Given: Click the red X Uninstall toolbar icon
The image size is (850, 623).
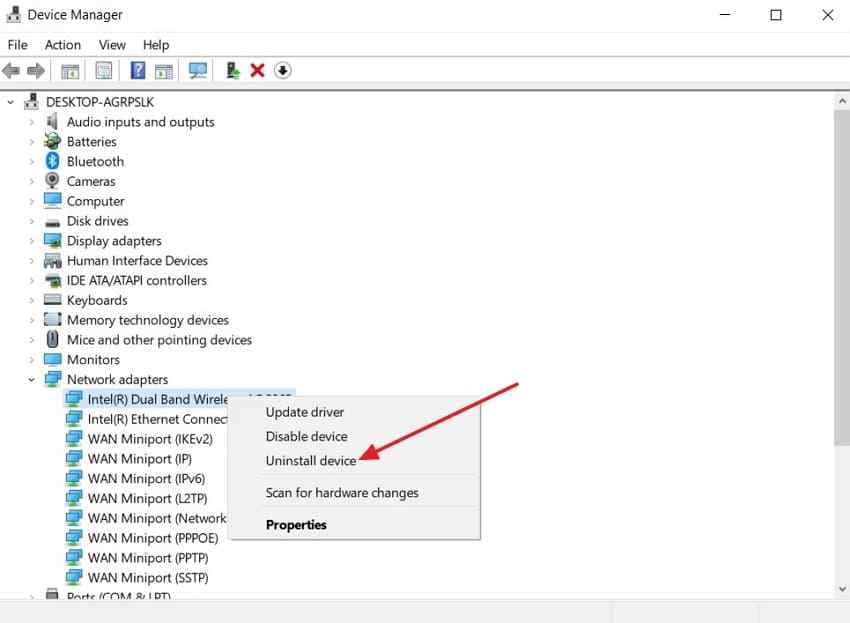Looking at the screenshot, I should coord(257,70).
